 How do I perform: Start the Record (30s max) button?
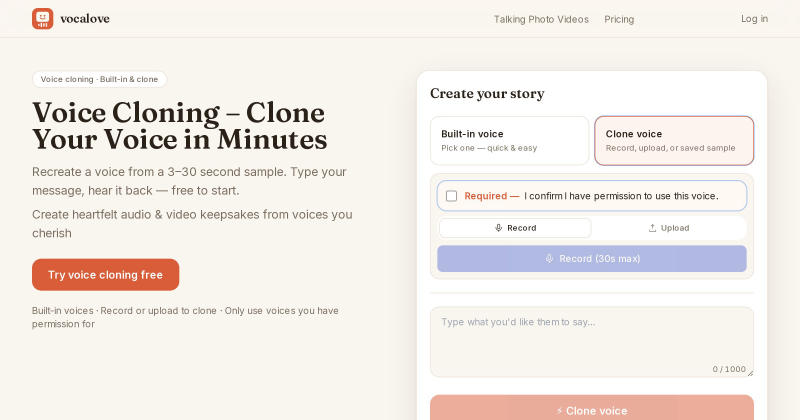592,259
